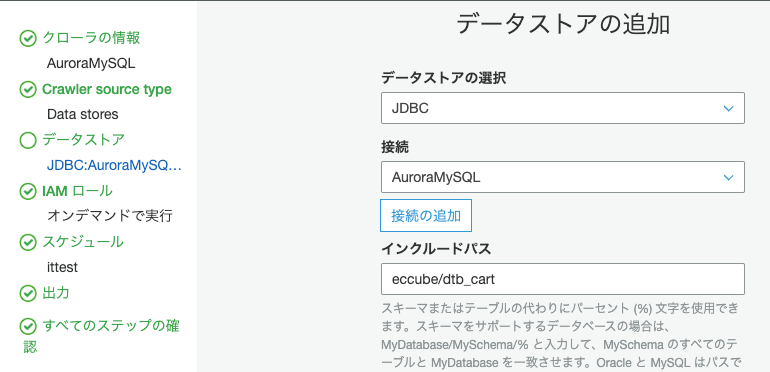770x372 pixels.
Task: Click the checkmark icon beside クローラの情報
Action: [x=28, y=38]
